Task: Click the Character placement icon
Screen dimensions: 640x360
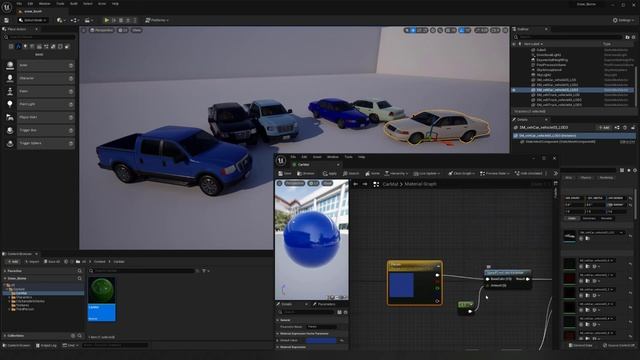Action: click(x=10, y=78)
